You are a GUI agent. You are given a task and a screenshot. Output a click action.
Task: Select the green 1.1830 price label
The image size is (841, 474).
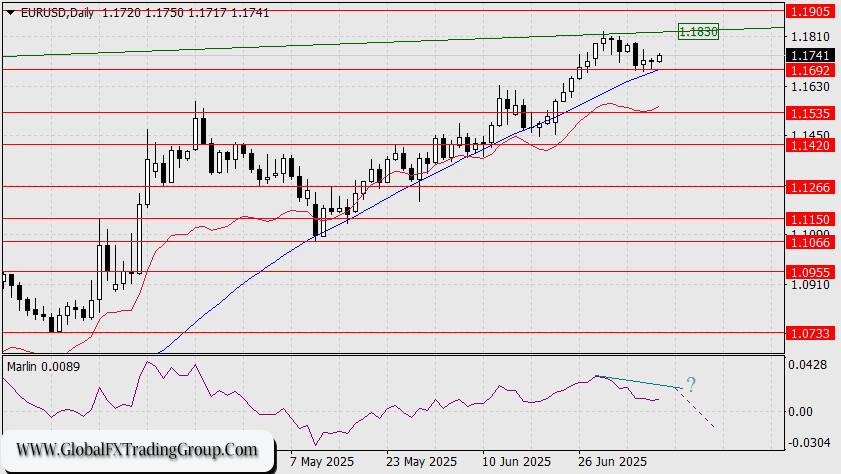point(698,32)
